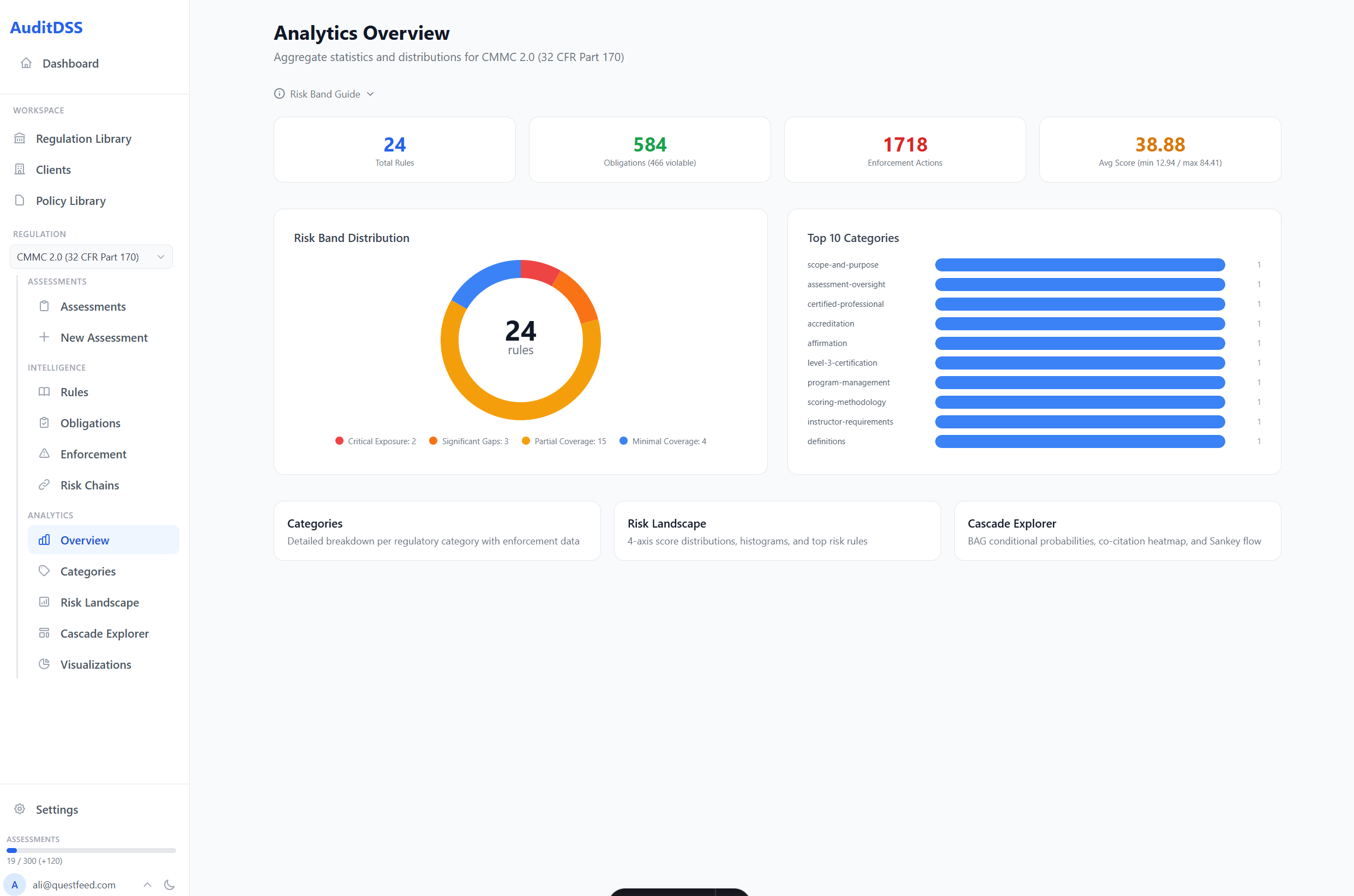Switch to the Categories analytics page
Screen dimensions: 1354x896
coord(87,571)
